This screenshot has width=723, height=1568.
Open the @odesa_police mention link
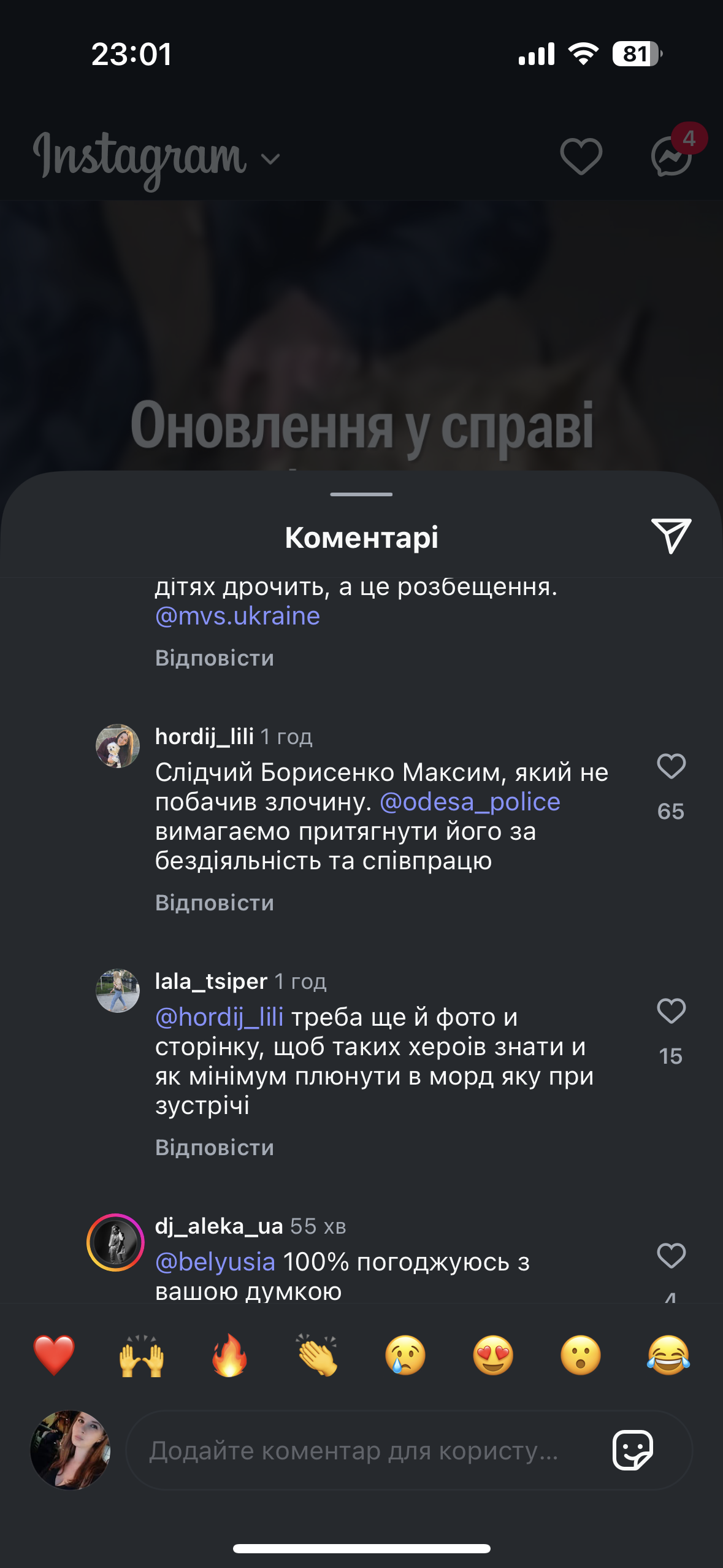tap(470, 802)
